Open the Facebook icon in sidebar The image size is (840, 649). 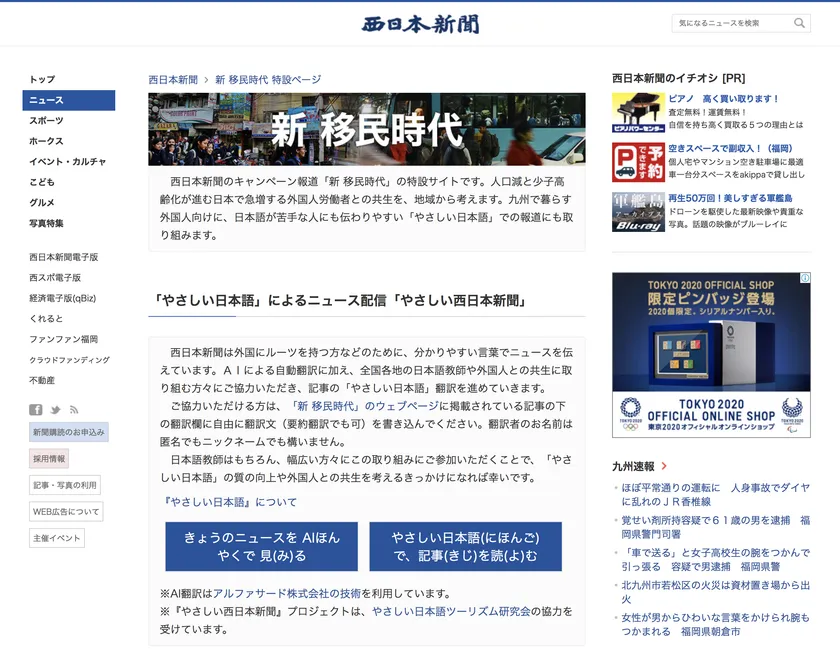tap(35, 410)
